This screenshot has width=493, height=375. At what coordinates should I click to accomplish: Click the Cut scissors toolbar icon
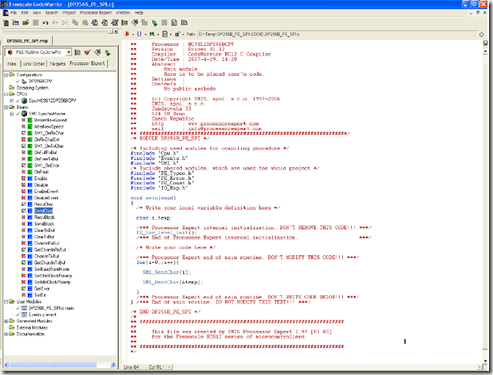tap(65, 23)
